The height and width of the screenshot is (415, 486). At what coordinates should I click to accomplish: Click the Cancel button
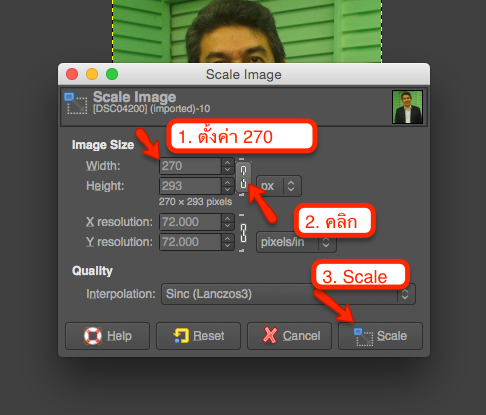[289, 336]
